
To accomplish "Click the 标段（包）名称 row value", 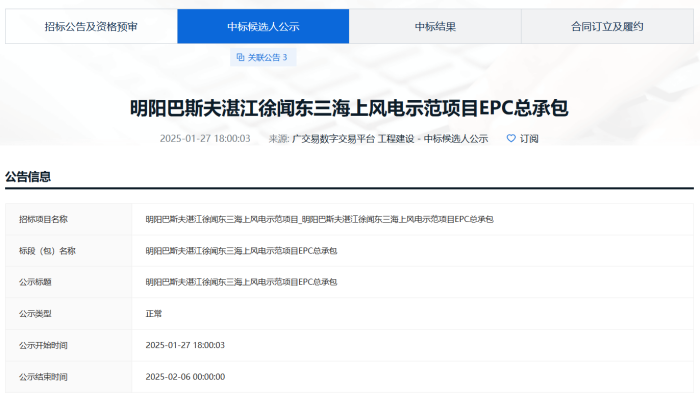I will 241,251.
